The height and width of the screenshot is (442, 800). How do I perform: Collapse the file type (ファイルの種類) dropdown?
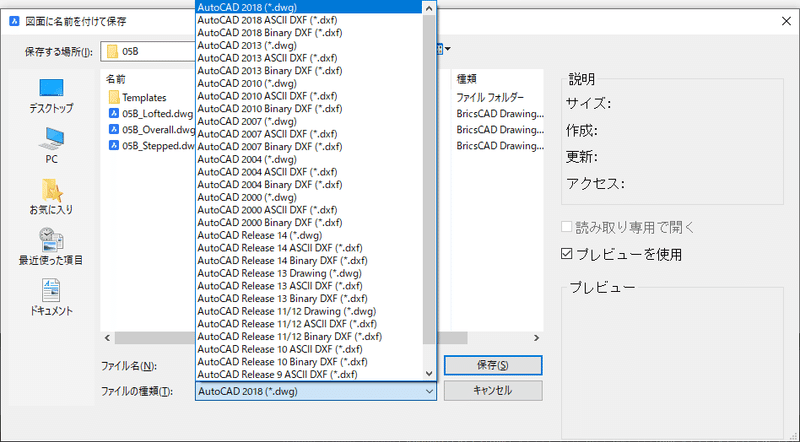pyautogui.click(x=429, y=391)
